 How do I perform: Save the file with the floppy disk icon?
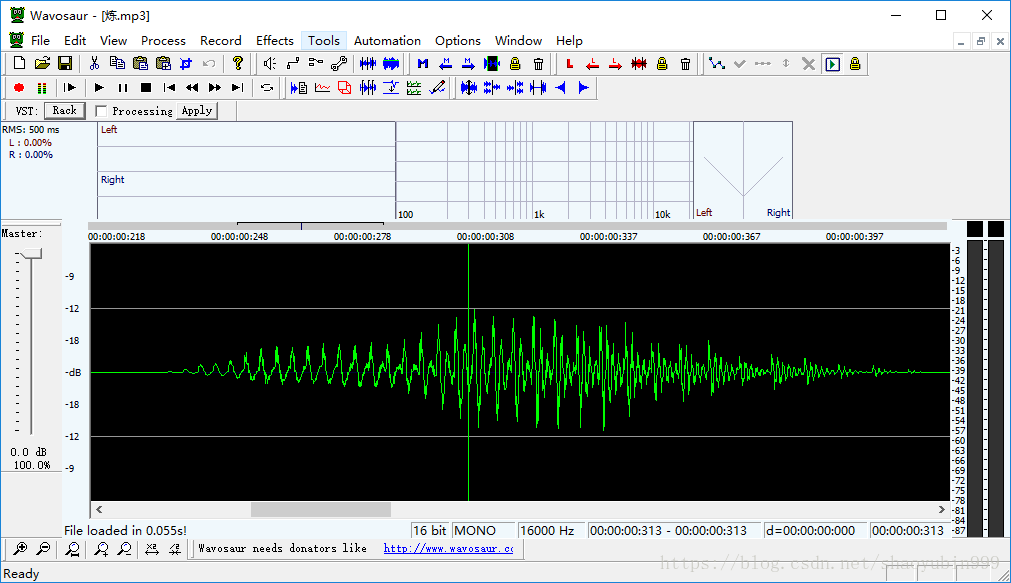tap(65, 63)
